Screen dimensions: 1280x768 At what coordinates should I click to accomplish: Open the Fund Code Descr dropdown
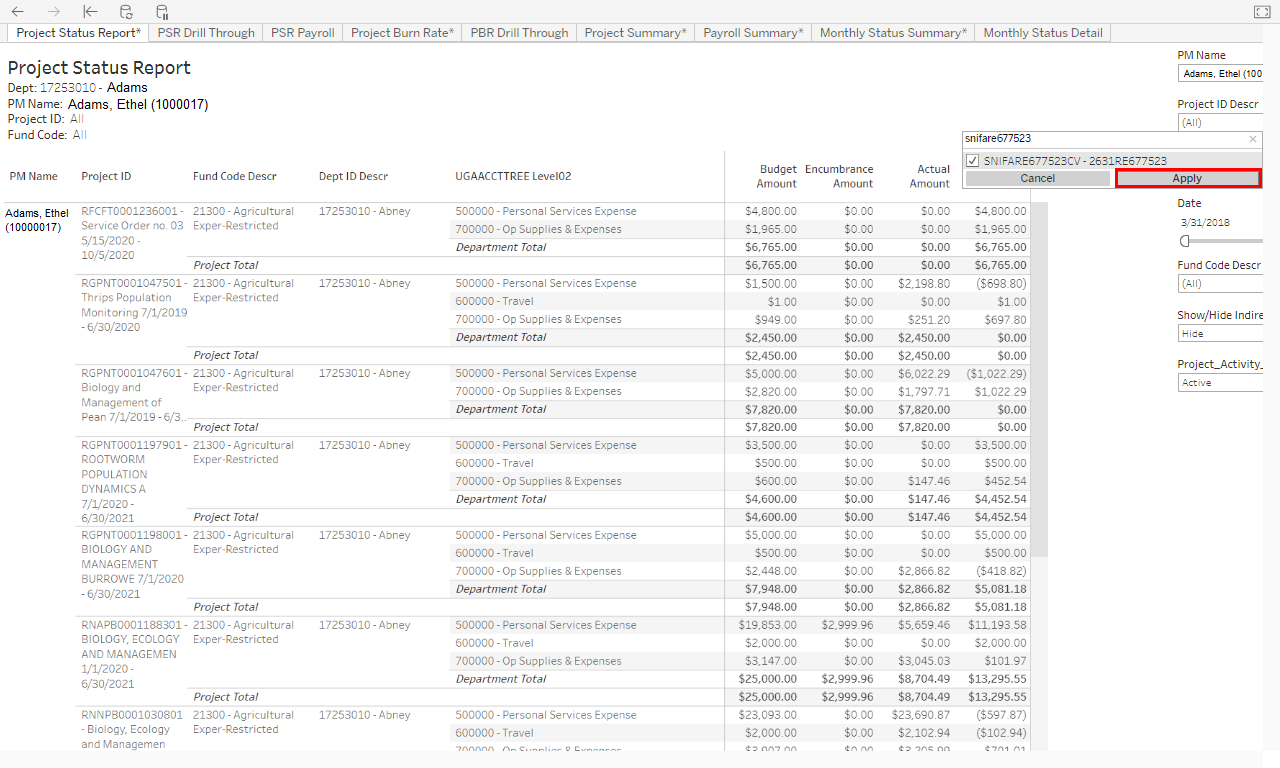[x=1221, y=283]
